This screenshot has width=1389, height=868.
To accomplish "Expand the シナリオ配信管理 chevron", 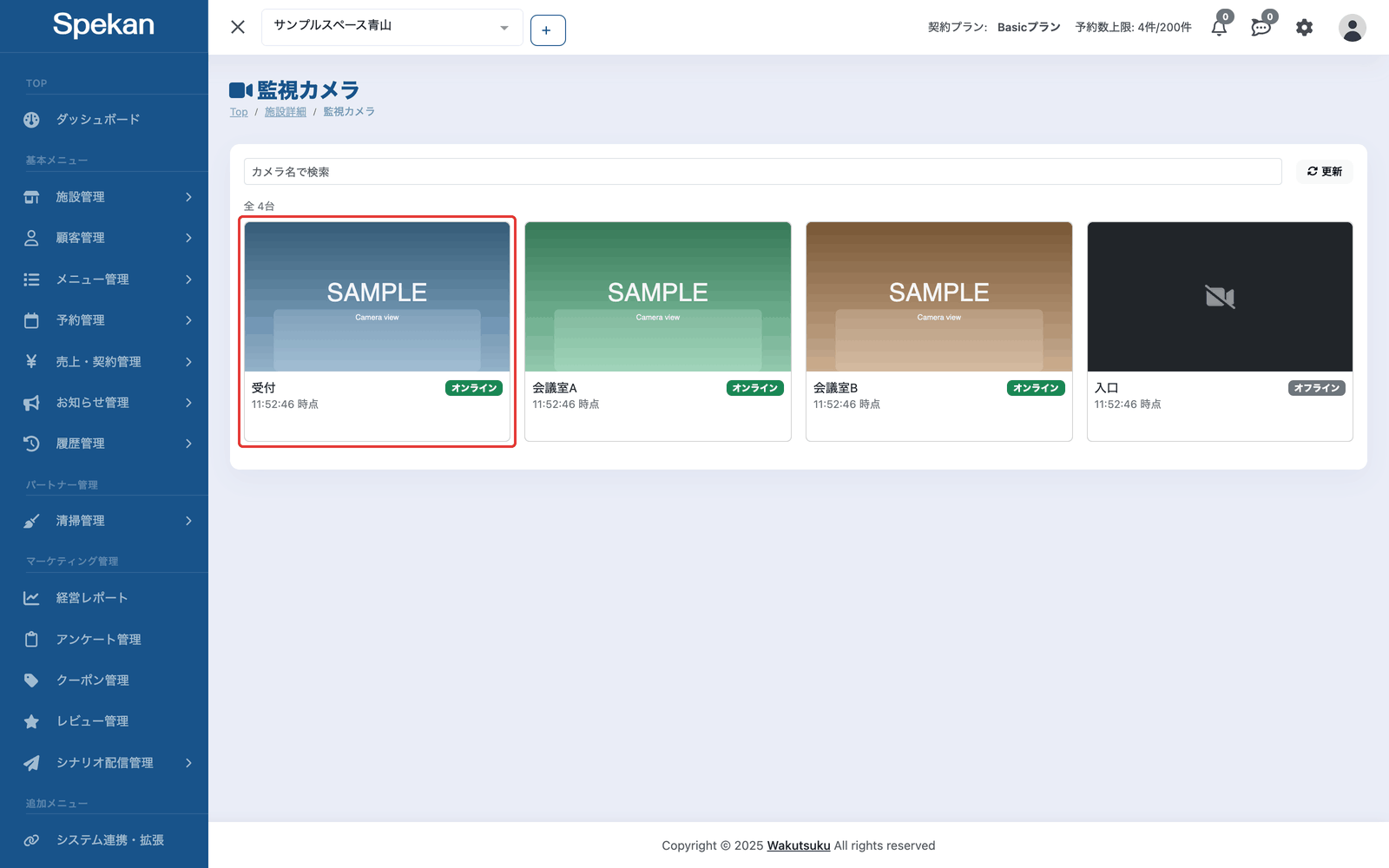I will point(188,763).
